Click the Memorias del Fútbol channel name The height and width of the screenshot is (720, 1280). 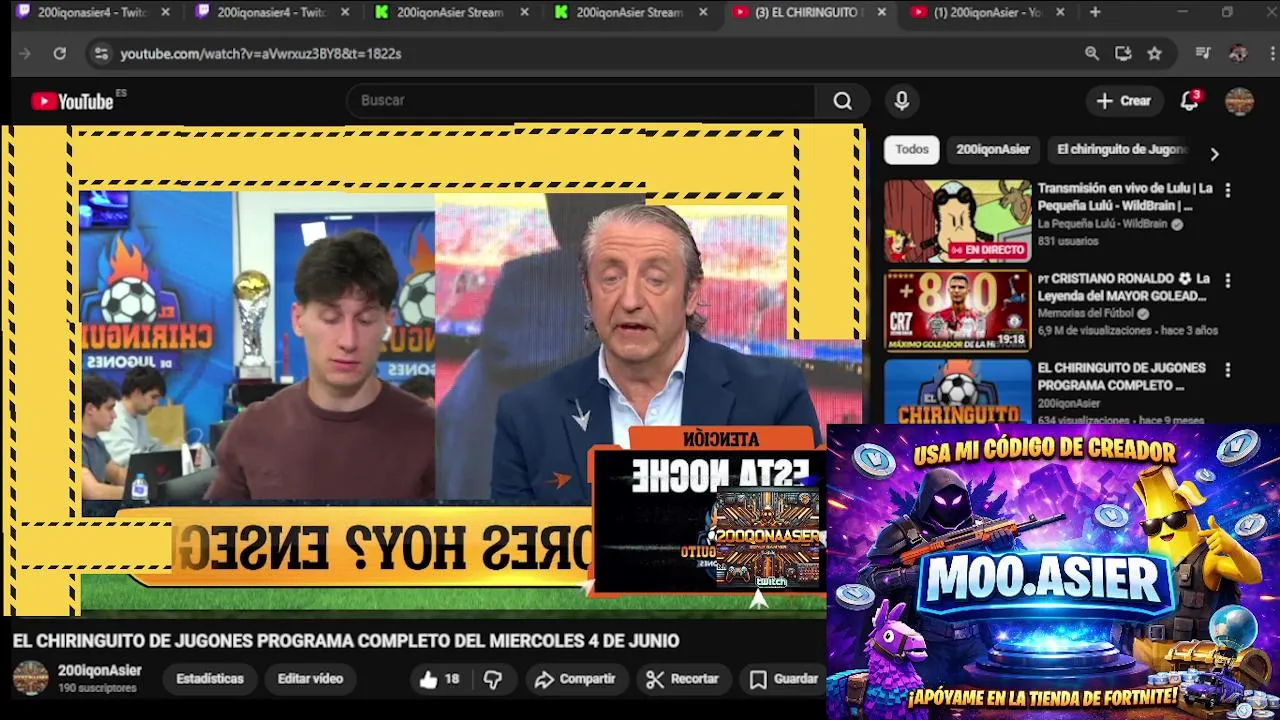point(1086,314)
